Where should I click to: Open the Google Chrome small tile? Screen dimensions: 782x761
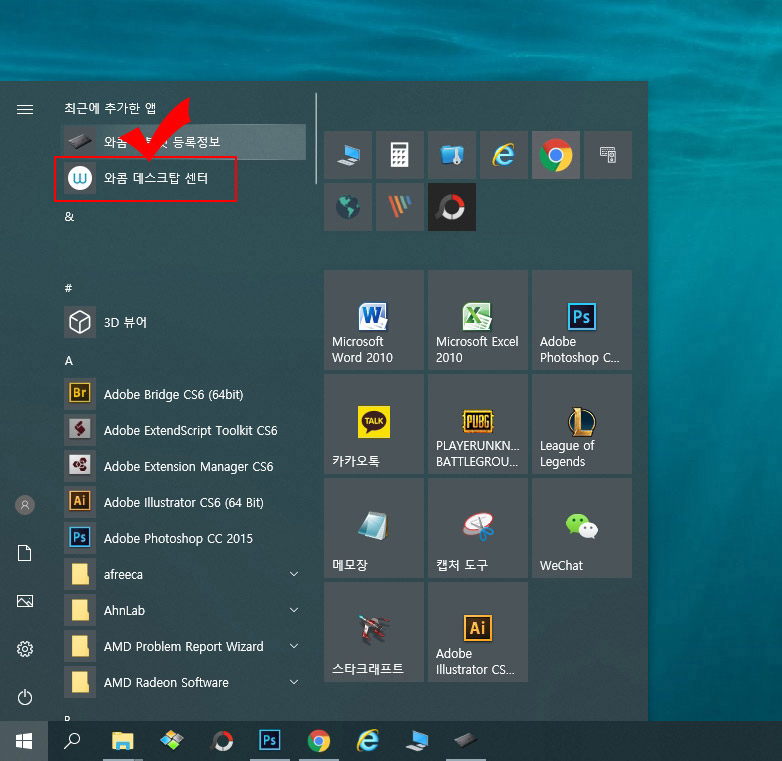point(556,155)
